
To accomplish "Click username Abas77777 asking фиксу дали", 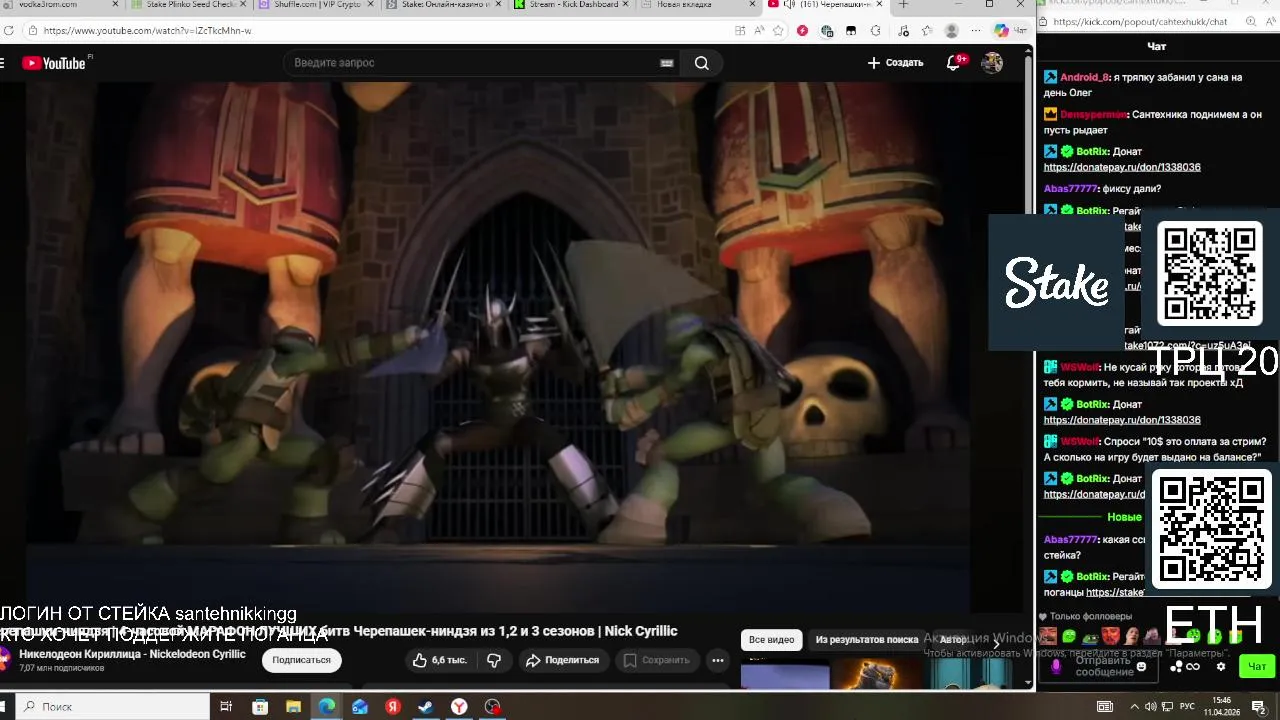I will coord(1070,189).
